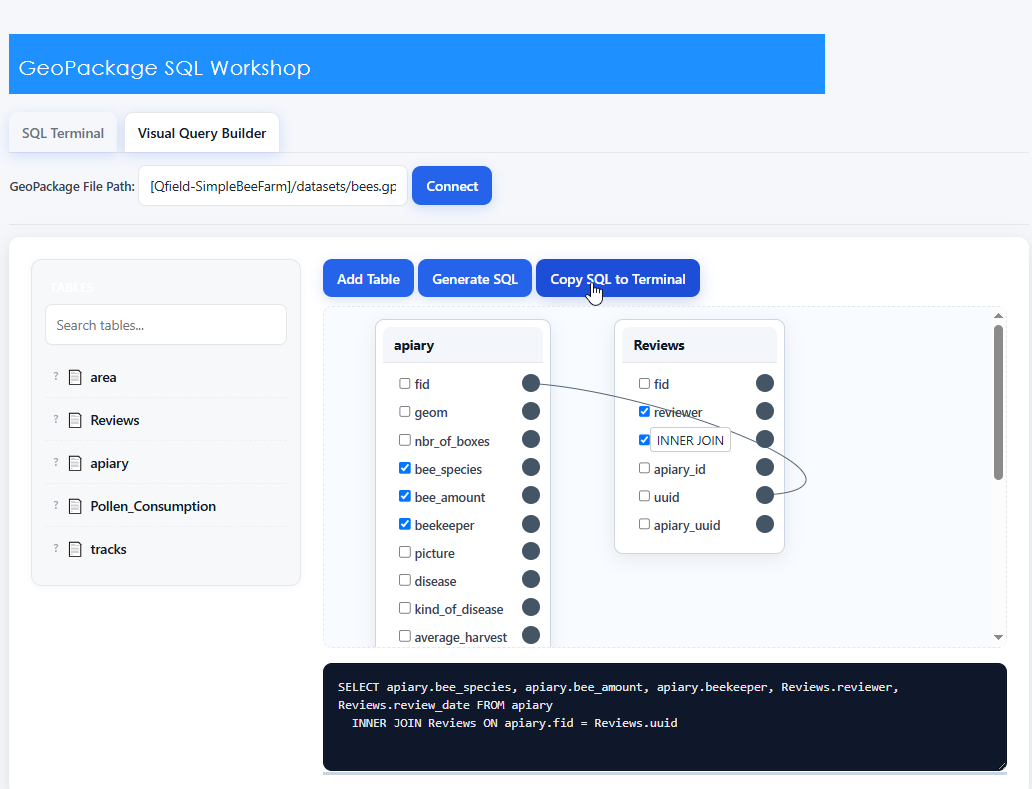Click the connector dot for apiary fid
Screen dimensions: 1032x789
pyautogui.click(x=531, y=383)
